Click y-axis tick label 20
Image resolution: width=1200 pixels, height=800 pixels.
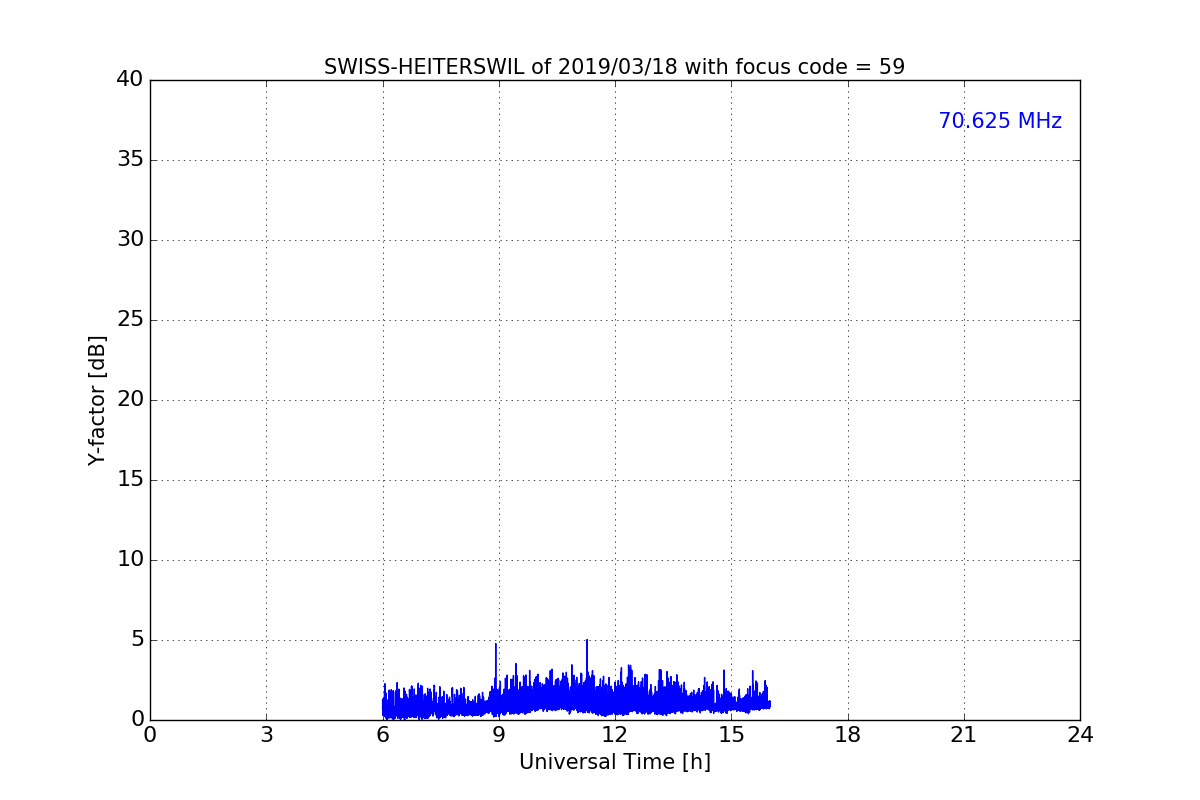pyautogui.click(x=130, y=400)
